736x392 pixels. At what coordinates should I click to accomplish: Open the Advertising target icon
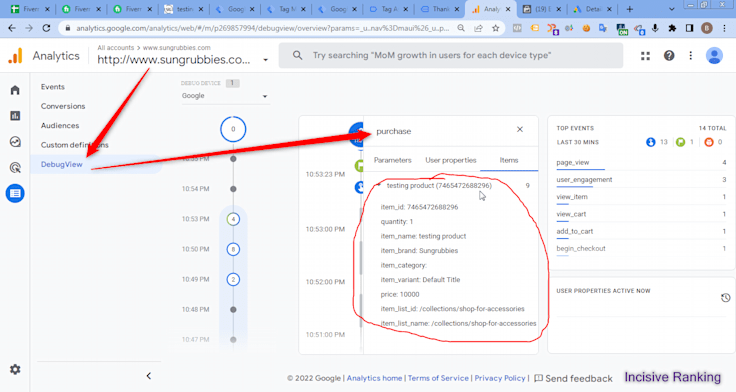click(15, 167)
